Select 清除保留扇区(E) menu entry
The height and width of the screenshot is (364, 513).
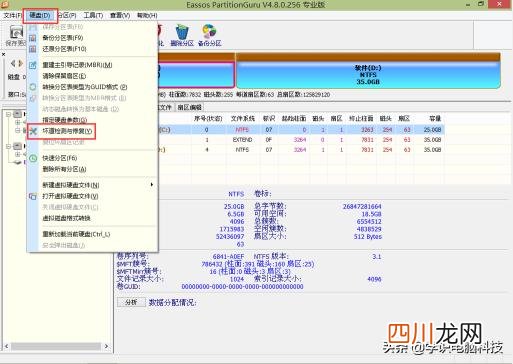pyautogui.click(x=64, y=76)
